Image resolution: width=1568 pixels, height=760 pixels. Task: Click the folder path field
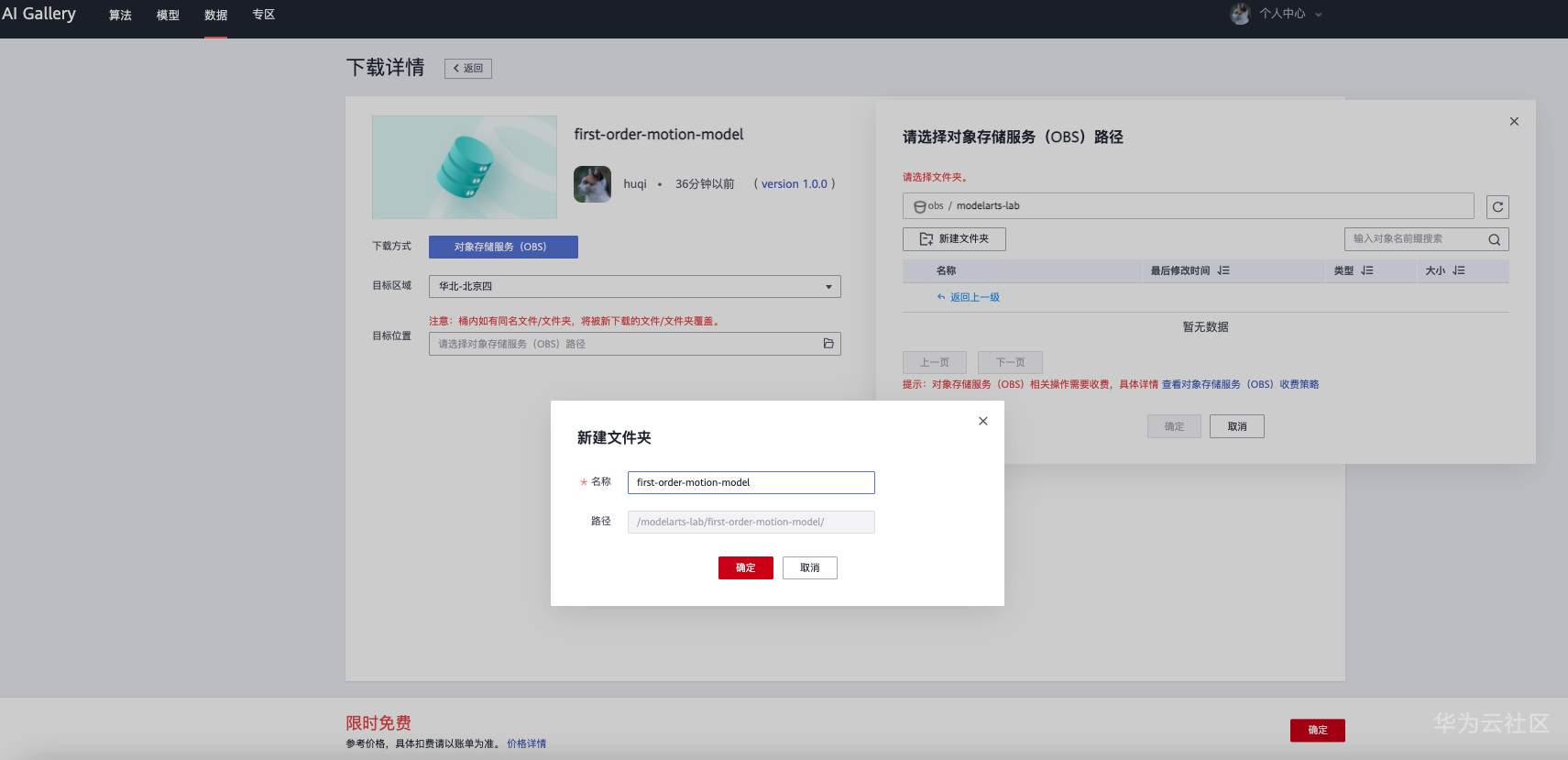coord(751,522)
